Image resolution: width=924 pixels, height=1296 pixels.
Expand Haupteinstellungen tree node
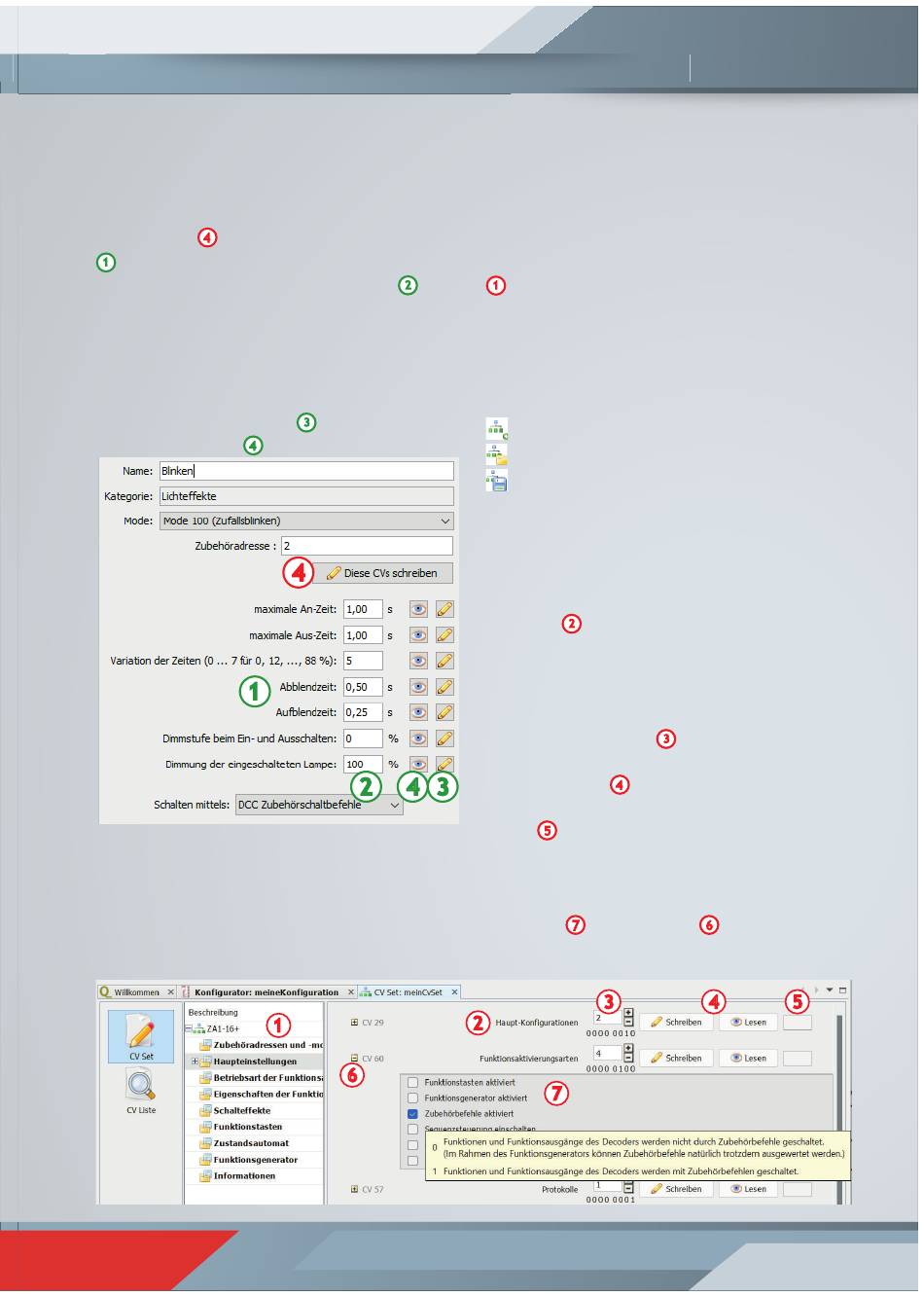(x=195, y=1062)
